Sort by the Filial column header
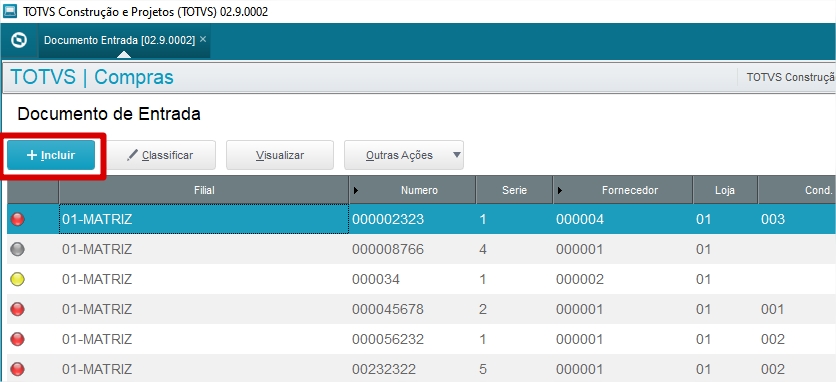This screenshot has height=382, width=836. pyautogui.click(x=204, y=190)
